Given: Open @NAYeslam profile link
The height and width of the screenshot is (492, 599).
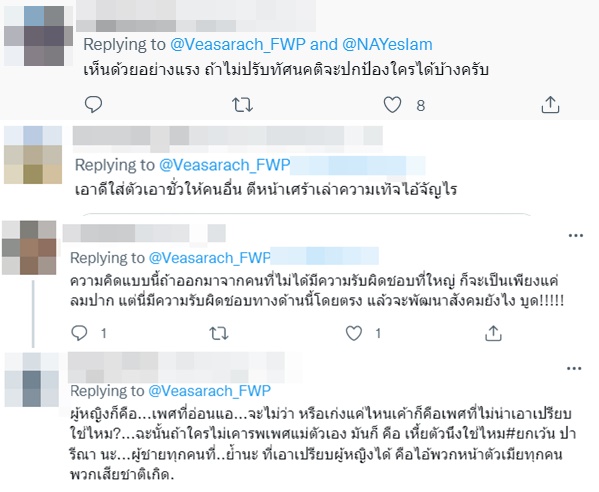Looking at the screenshot, I should (387, 45).
